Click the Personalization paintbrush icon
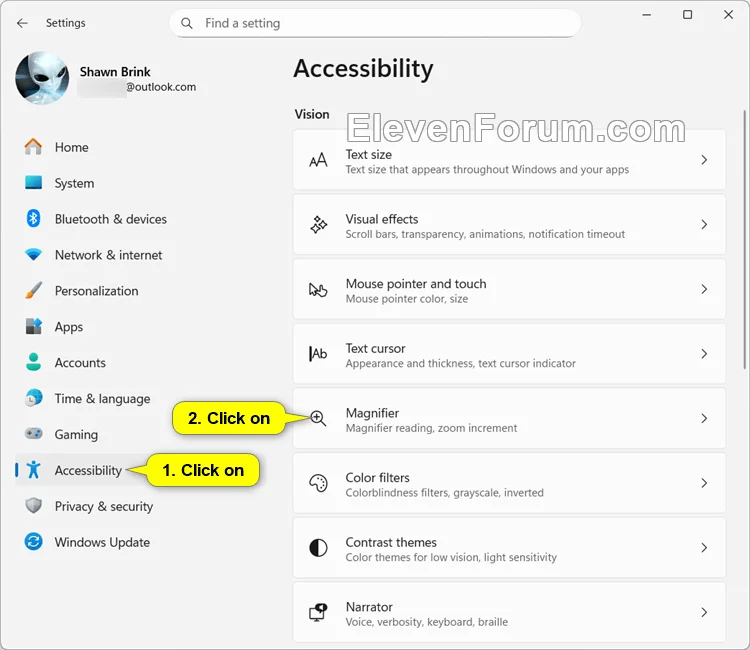Image resolution: width=750 pixels, height=650 pixels. (33, 290)
